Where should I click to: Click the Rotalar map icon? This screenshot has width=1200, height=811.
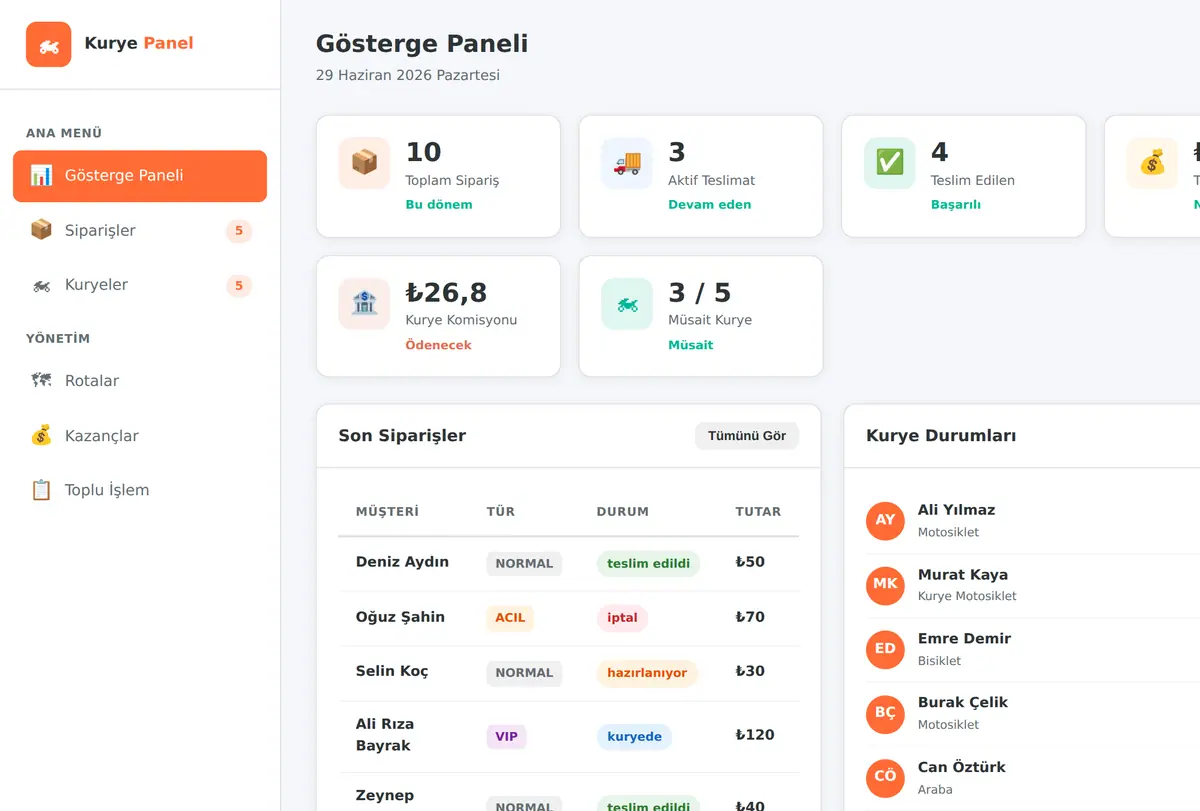[x=41, y=381]
